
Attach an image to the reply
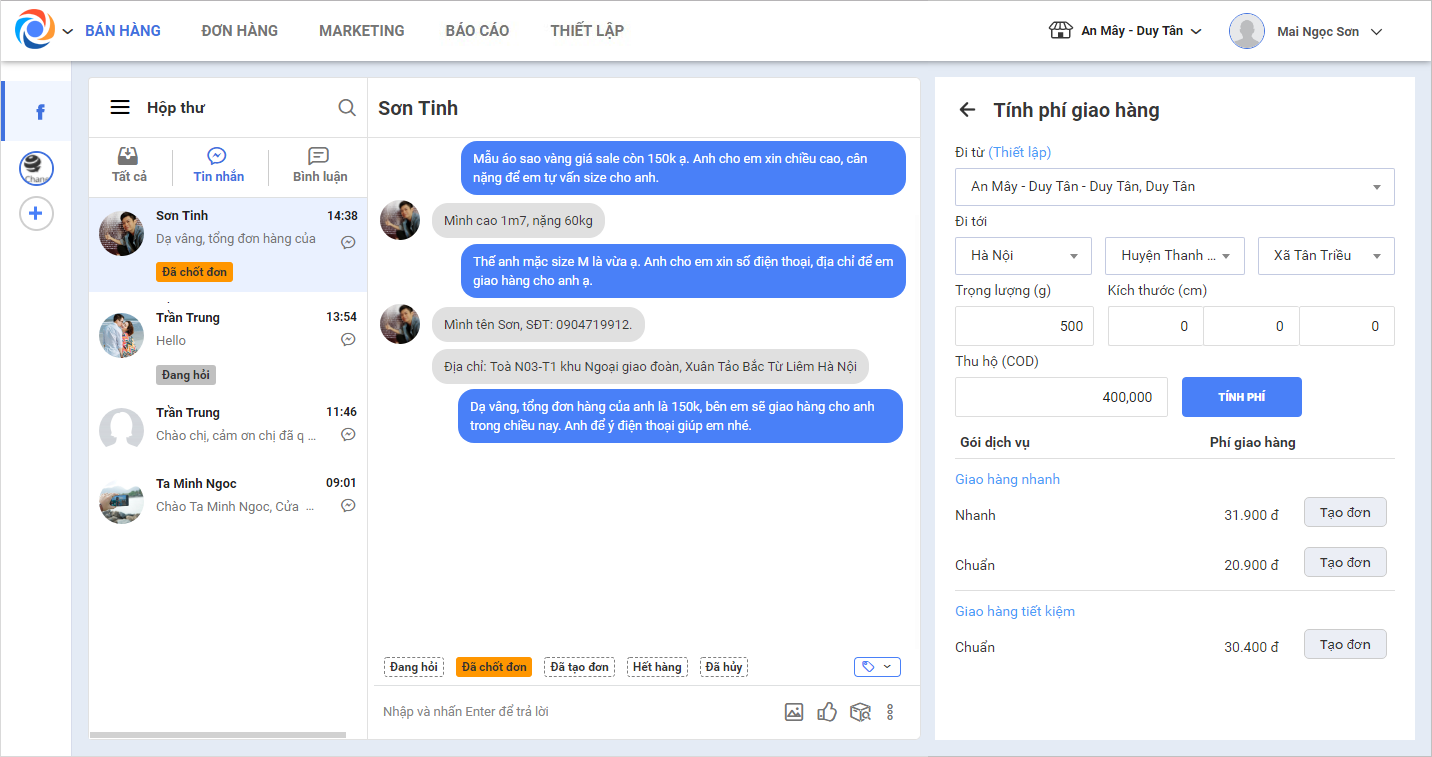coord(794,712)
